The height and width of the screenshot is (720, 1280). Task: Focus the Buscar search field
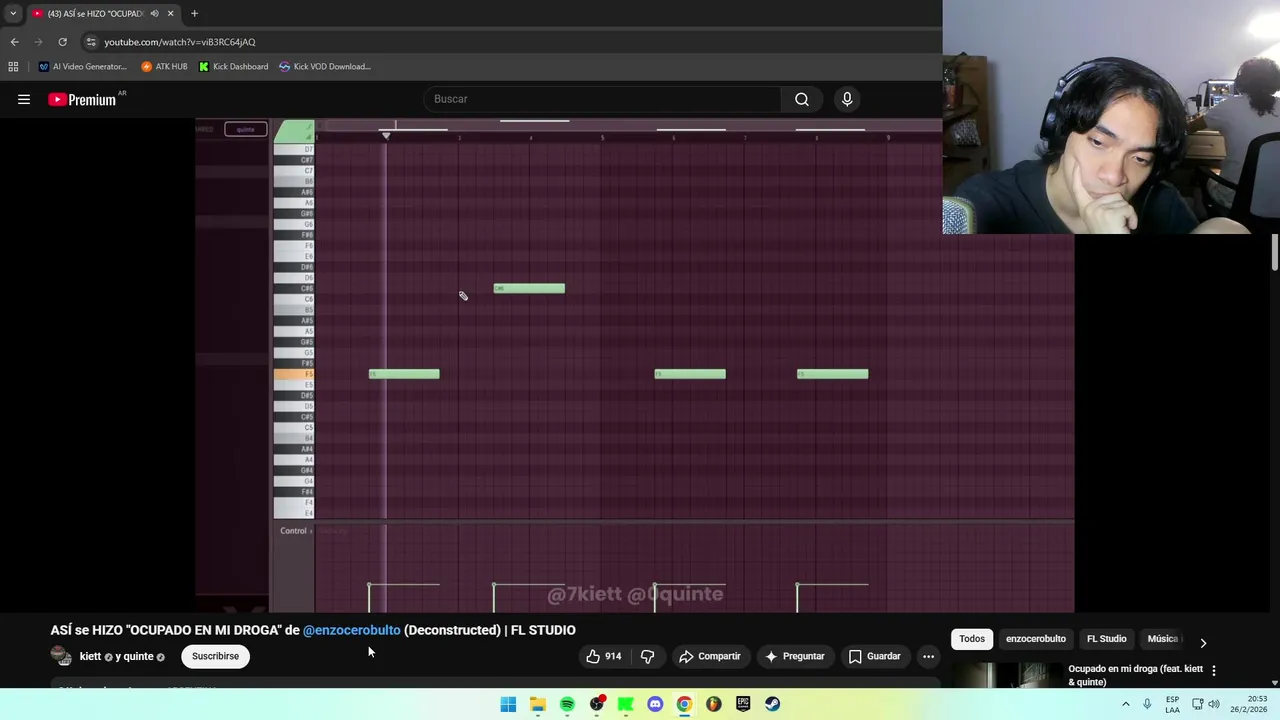(602, 99)
